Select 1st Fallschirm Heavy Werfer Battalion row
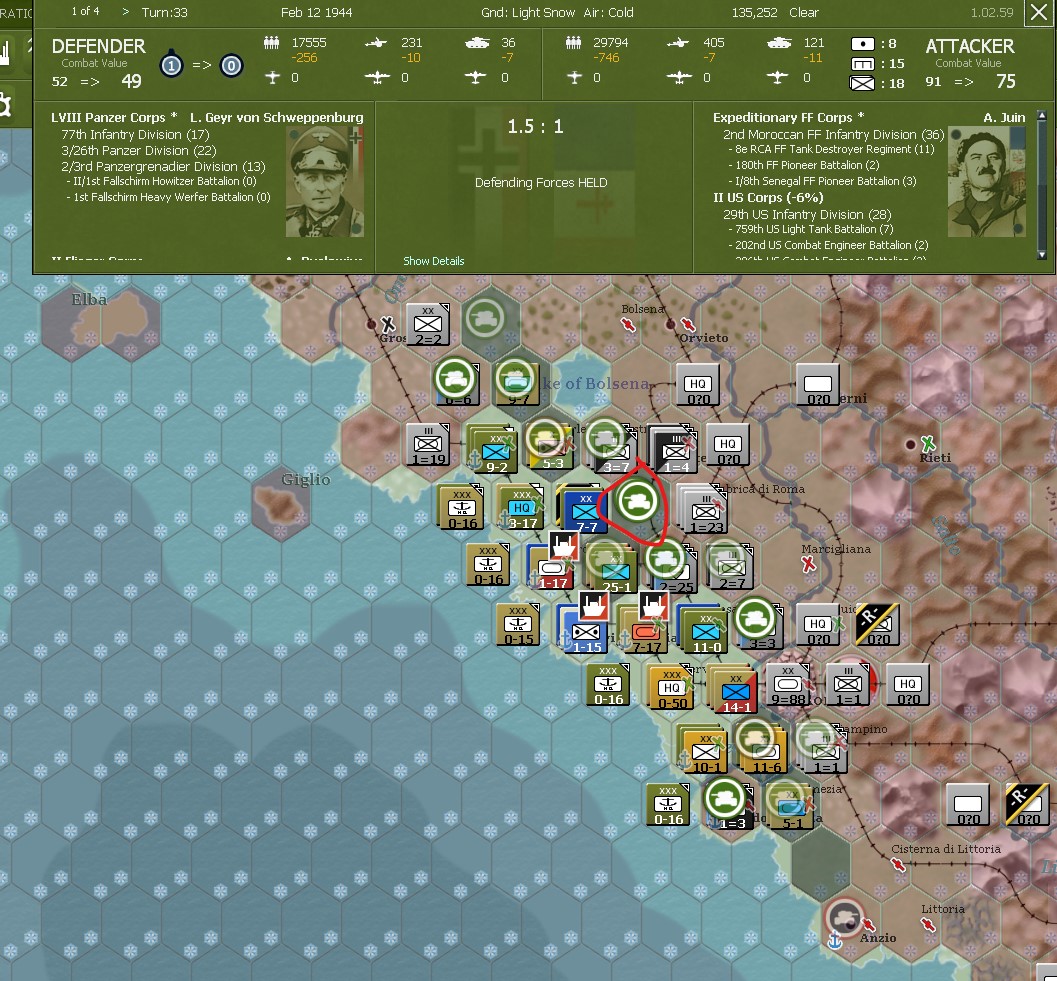The height and width of the screenshot is (981, 1057). pyautogui.click(x=169, y=197)
